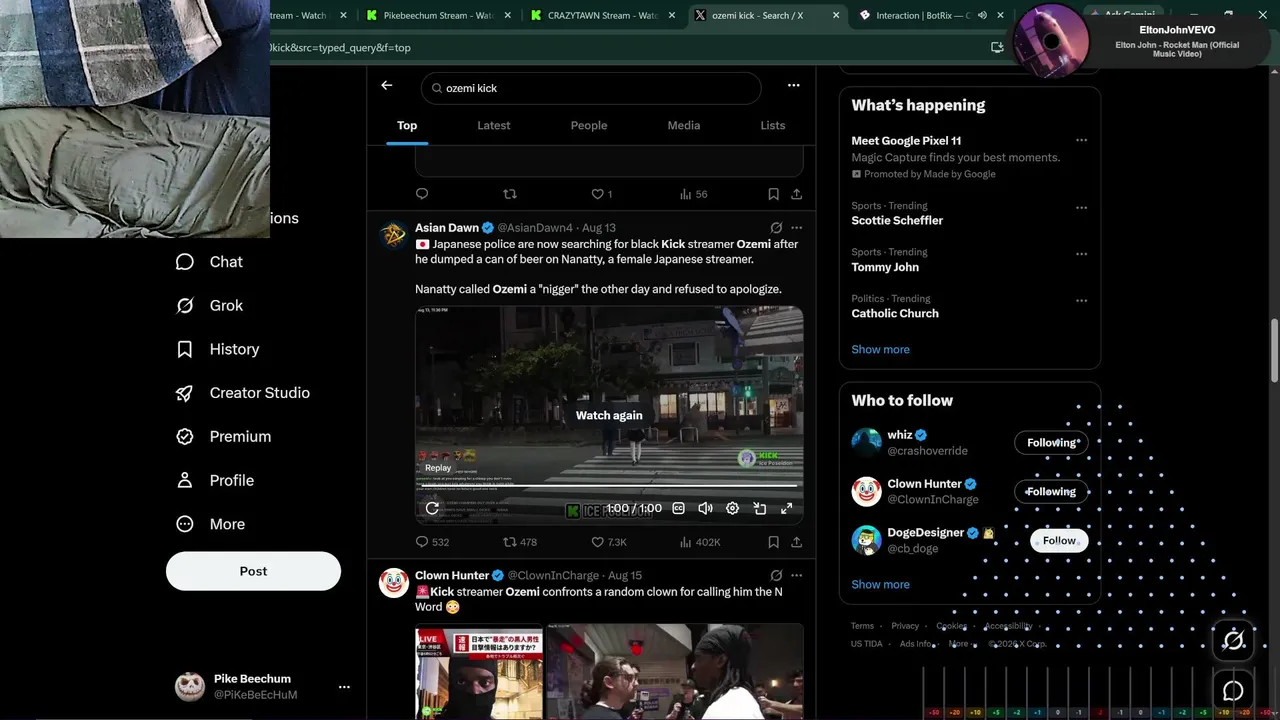Open search options three-dot menu

[793, 86]
